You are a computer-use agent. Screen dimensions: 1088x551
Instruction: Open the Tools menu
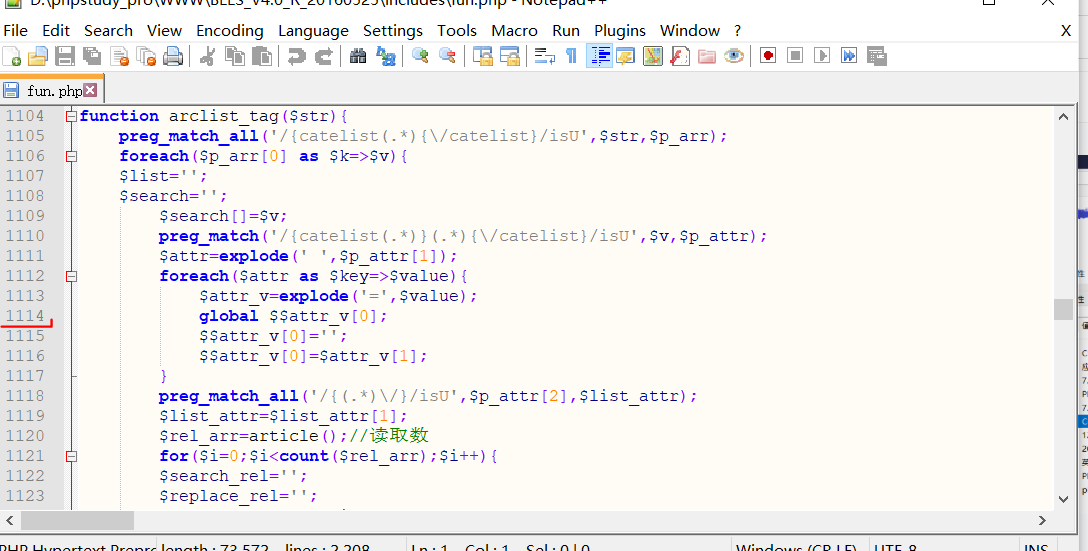point(457,31)
